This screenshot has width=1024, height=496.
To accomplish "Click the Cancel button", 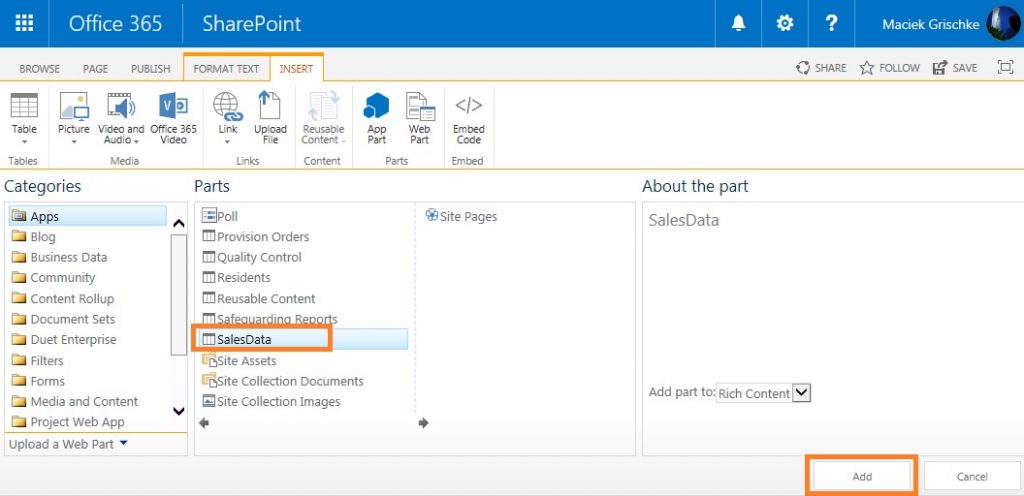I will tap(972, 476).
